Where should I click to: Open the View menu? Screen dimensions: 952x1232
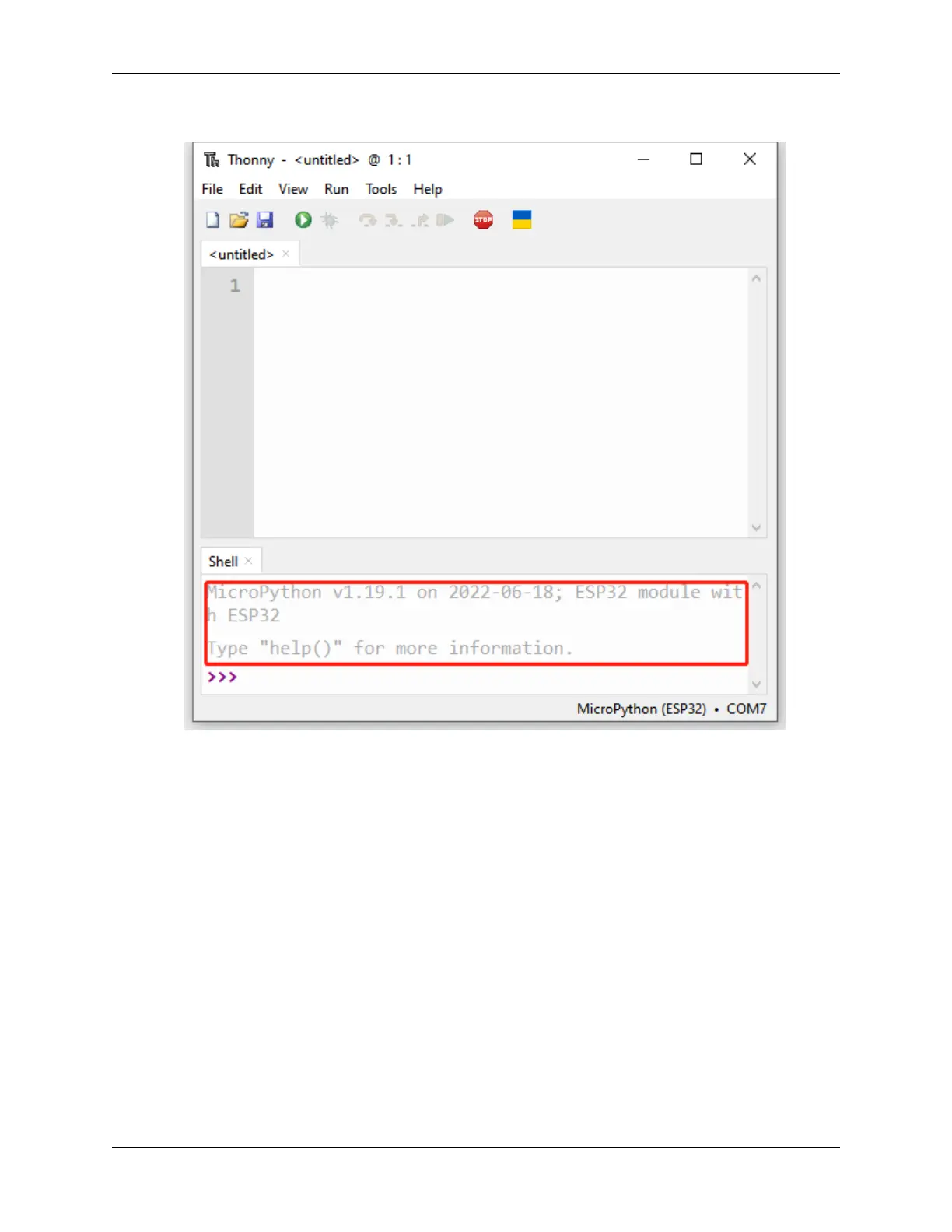(293, 189)
